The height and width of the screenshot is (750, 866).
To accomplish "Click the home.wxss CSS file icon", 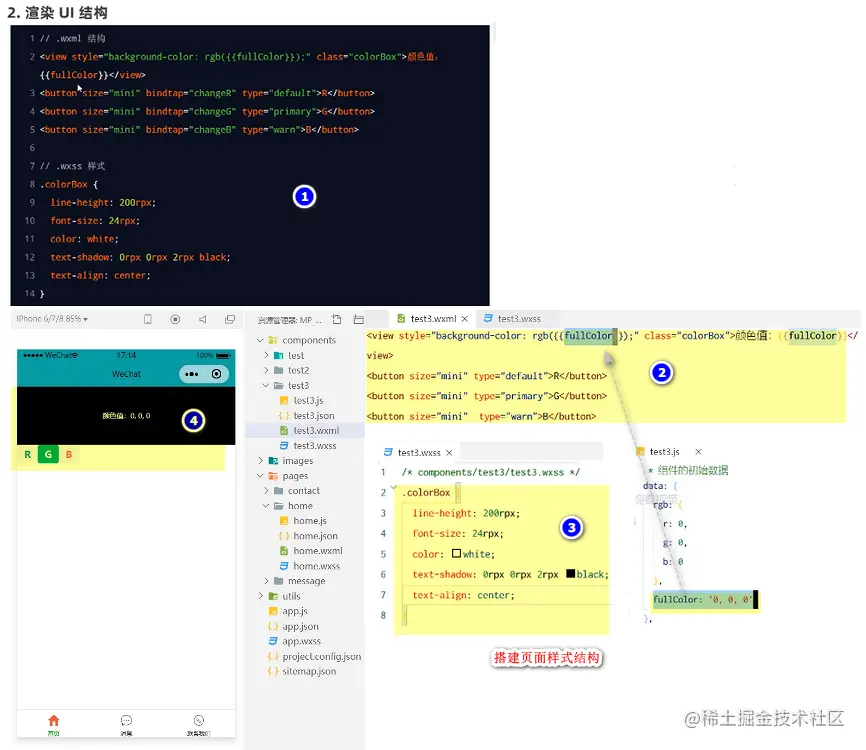I will coord(284,566).
